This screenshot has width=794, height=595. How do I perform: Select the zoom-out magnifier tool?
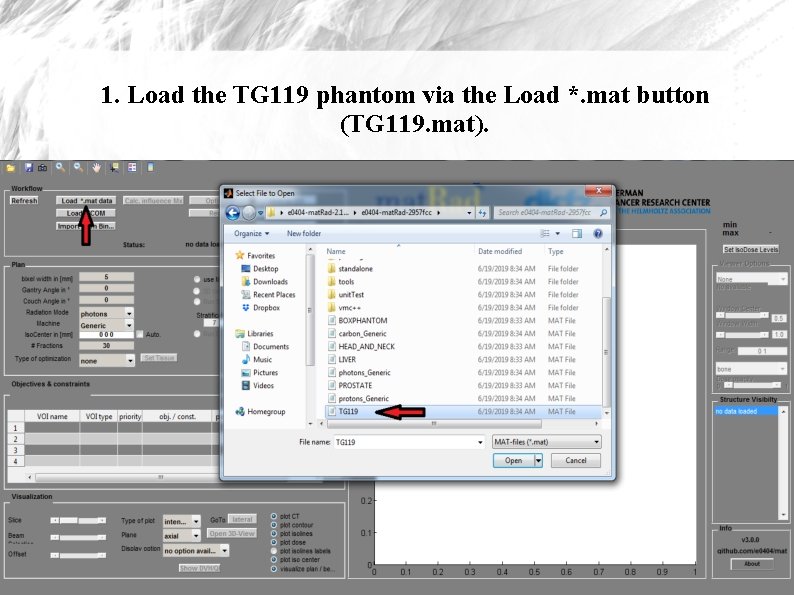click(78, 167)
